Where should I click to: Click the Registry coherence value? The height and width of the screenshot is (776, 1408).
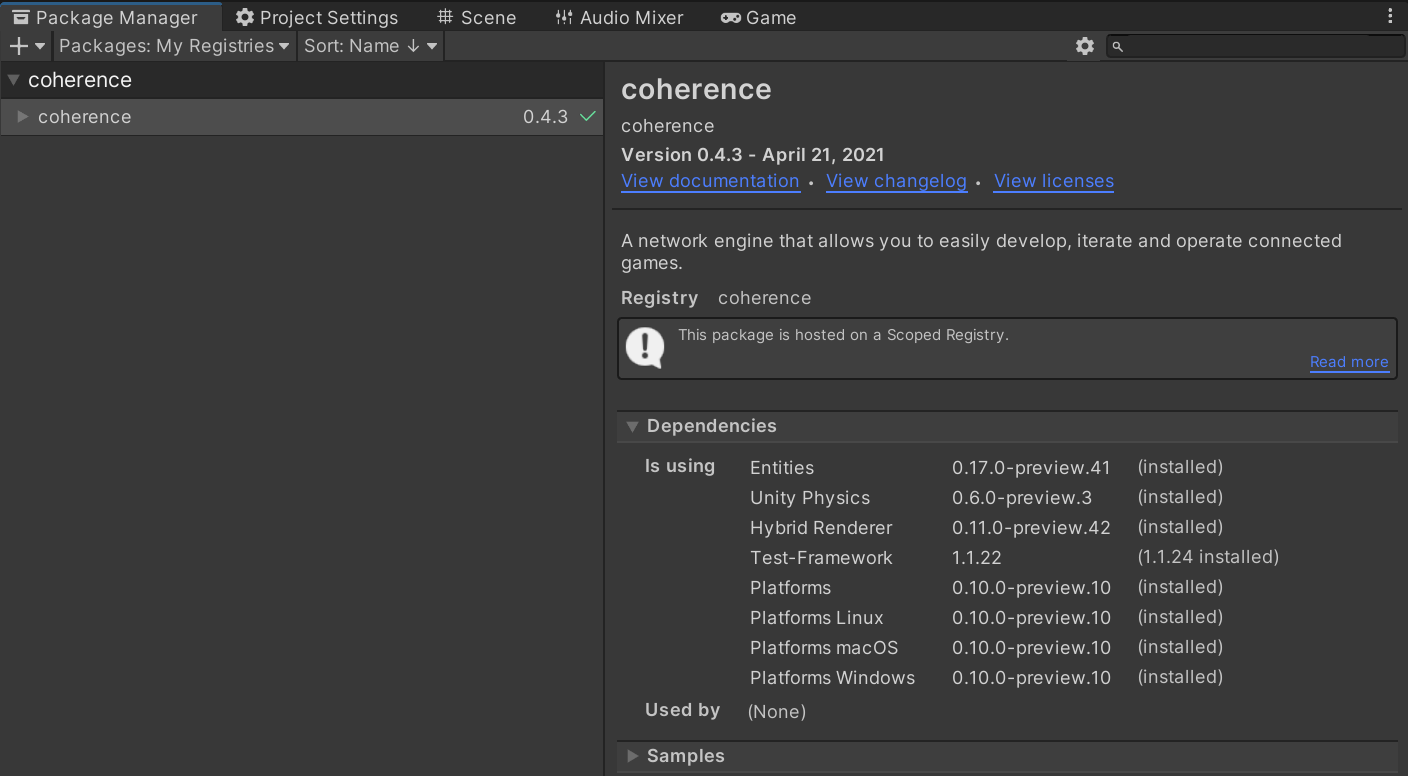tap(764, 298)
